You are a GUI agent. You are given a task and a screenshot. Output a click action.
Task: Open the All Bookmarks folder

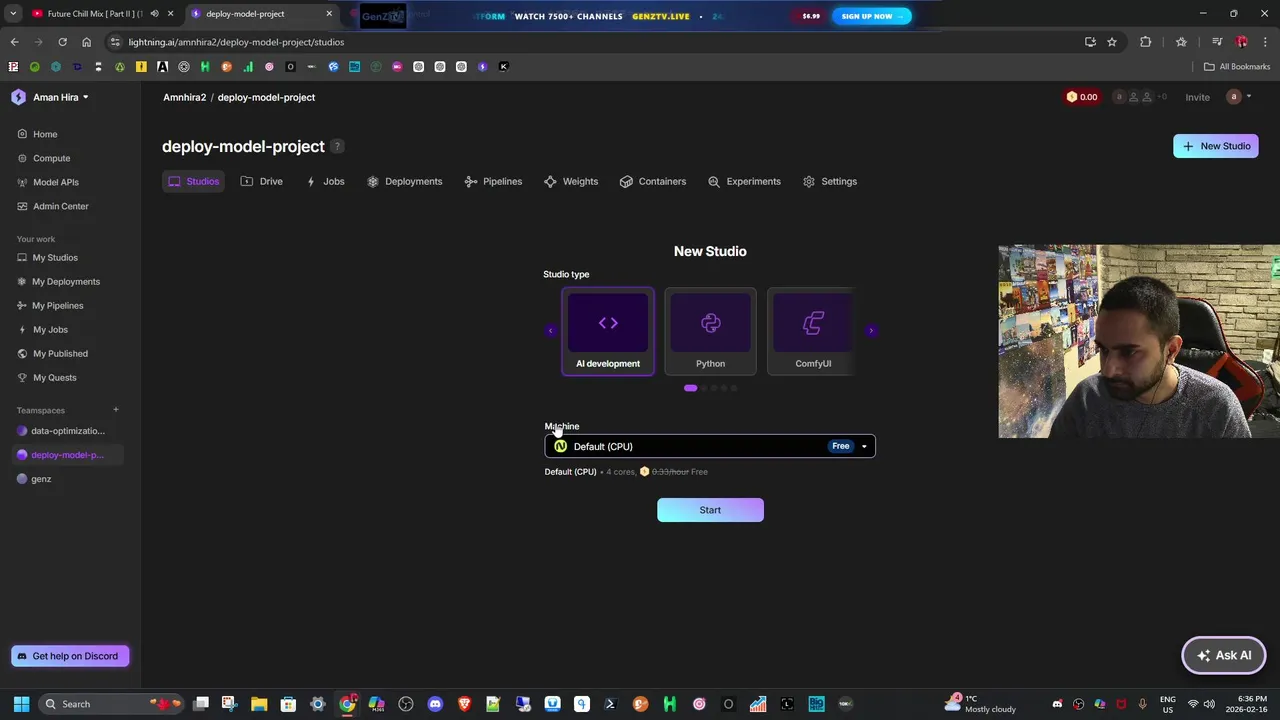tap(1237, 67)
